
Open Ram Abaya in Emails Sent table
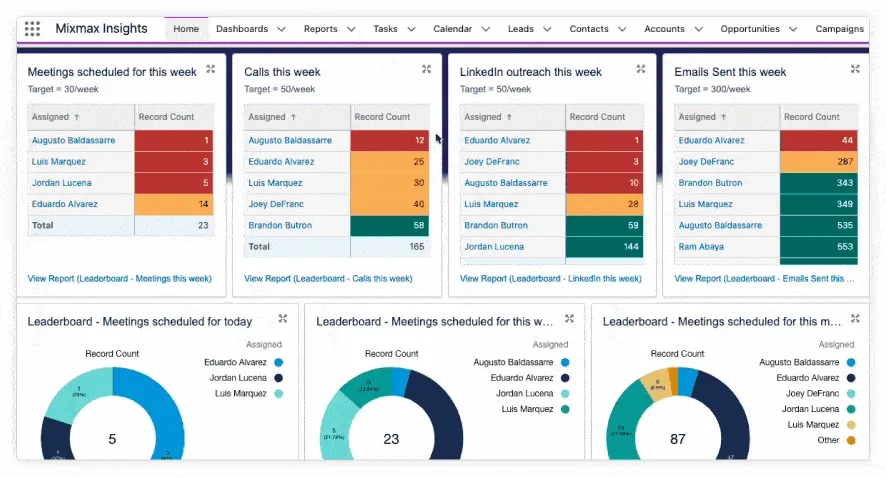701,247
